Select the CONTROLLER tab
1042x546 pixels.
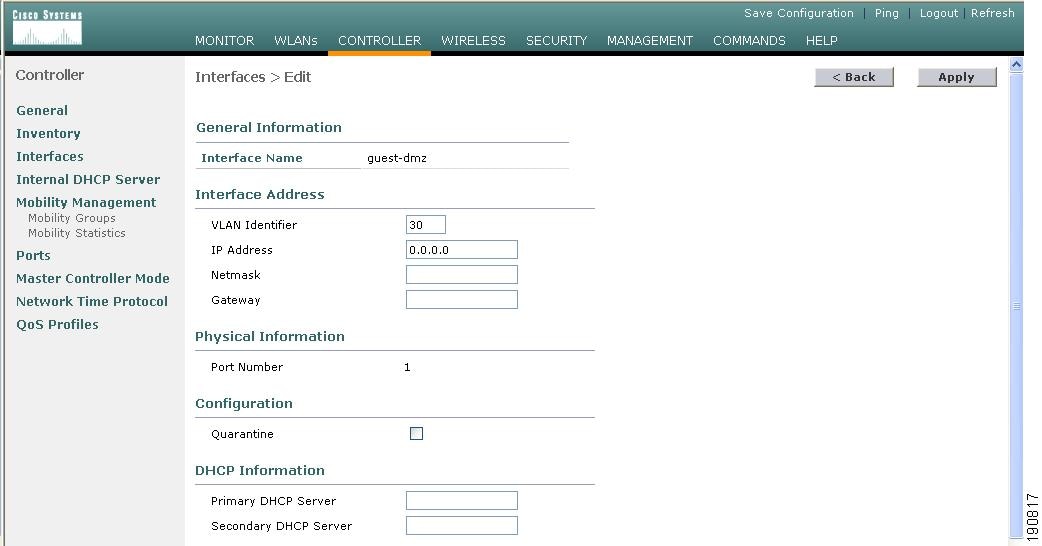379,41
